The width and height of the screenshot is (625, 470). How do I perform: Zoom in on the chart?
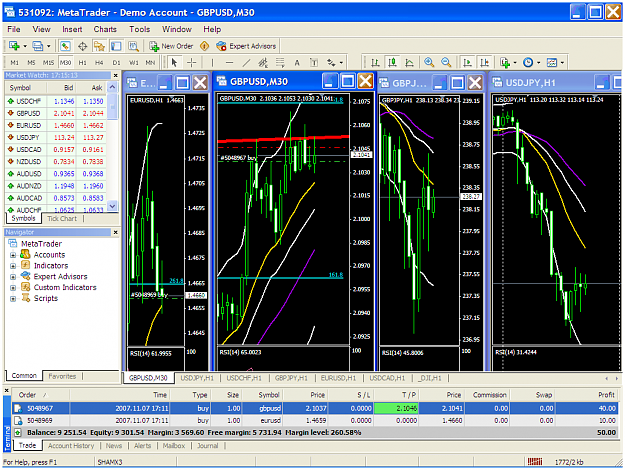(429, 63)
